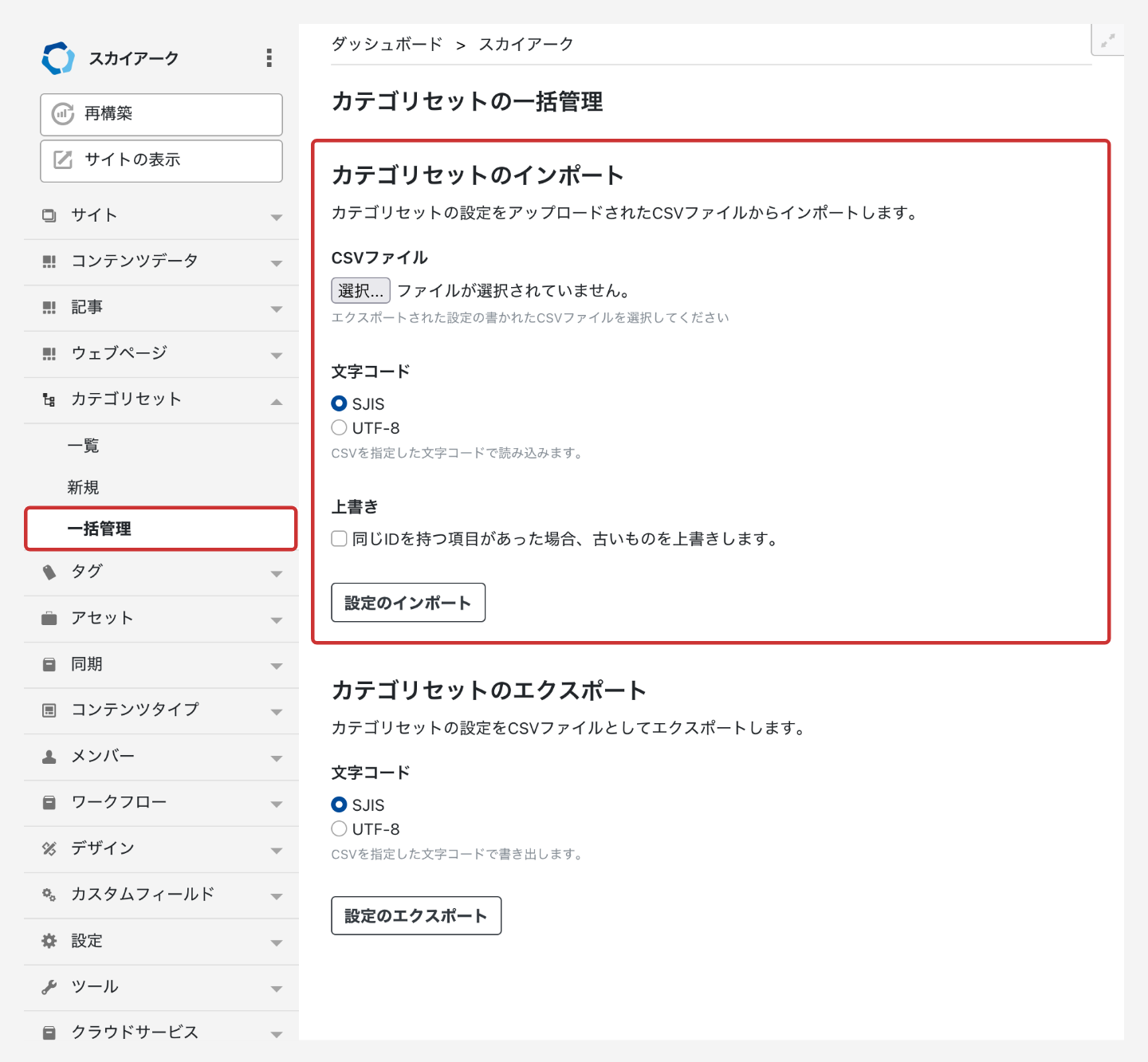The height and width of the screenshot is (1062, 1148).
Task: Expand the コンテンツデータ menu arrow
Action: (x=277, y=263)
